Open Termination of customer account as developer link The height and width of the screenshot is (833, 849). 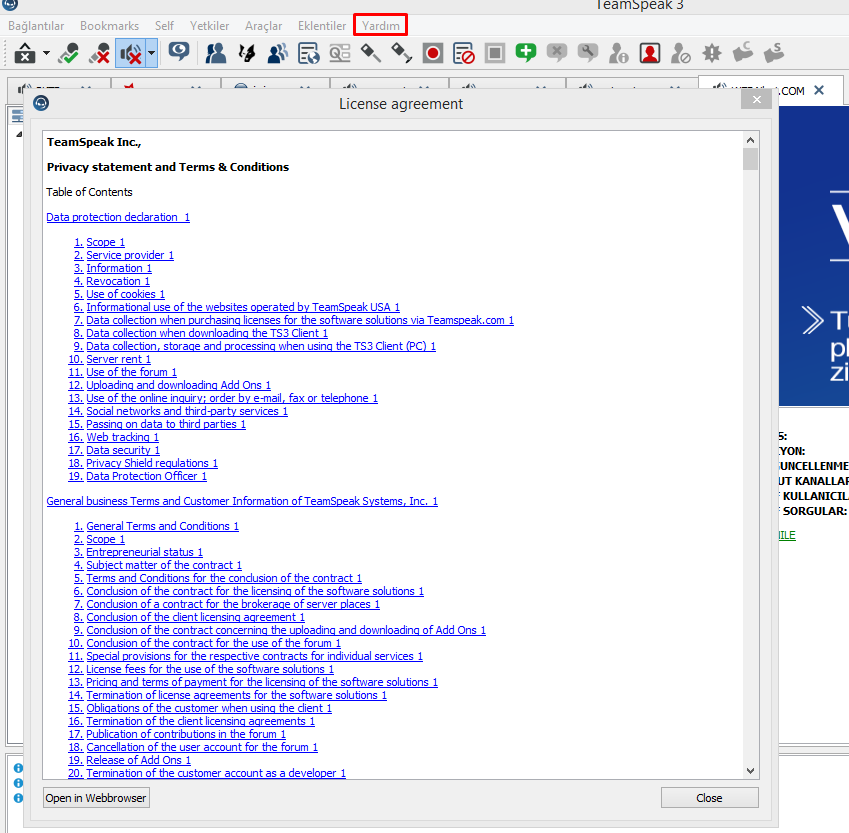coord(216,773)
